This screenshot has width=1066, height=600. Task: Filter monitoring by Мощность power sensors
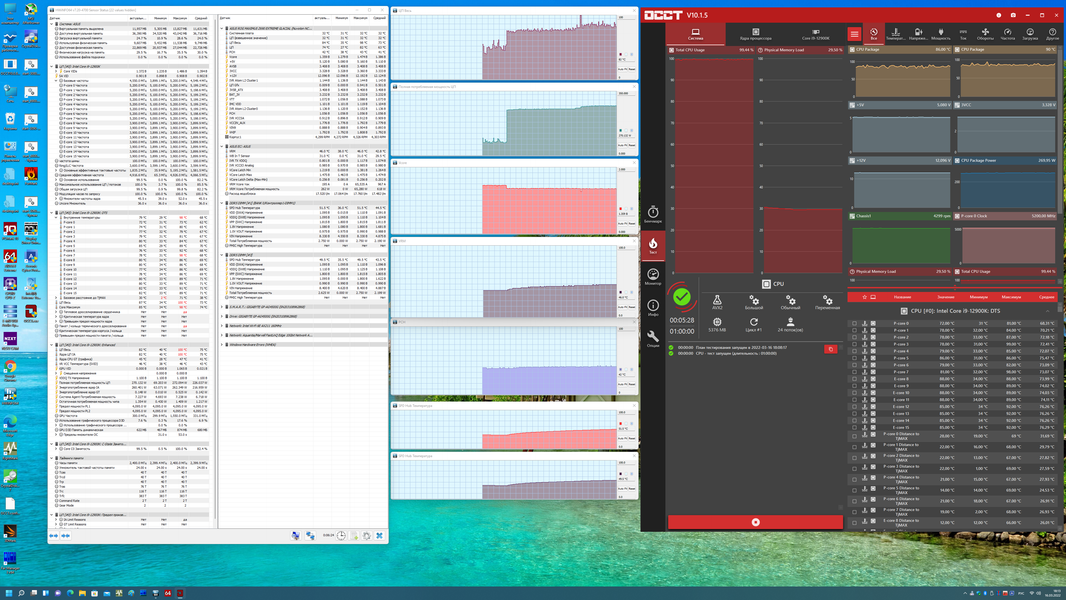(941, 34)
